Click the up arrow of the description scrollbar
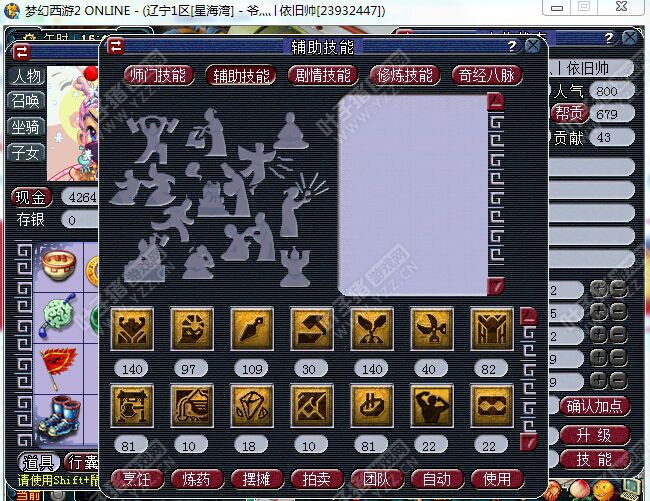 (495, 101)
